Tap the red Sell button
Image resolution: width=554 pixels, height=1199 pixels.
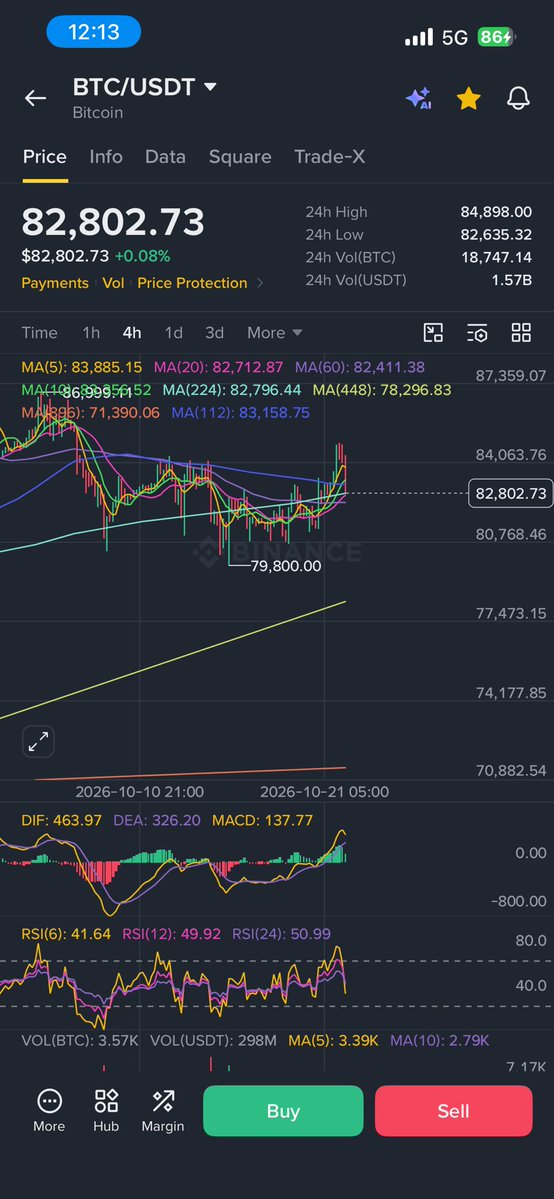tap(453, 1110)
